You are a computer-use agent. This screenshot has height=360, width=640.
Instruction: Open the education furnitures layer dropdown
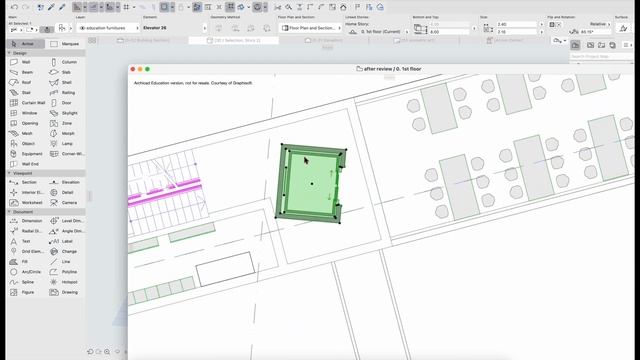point(108,28)
